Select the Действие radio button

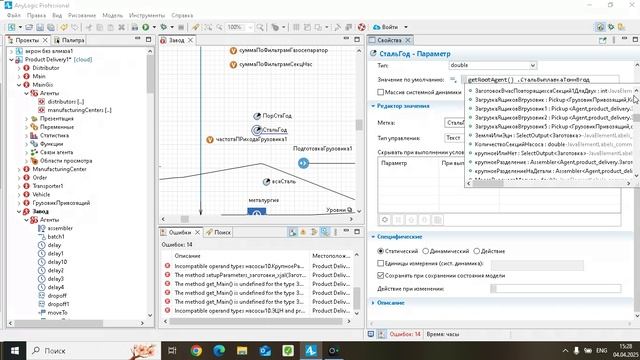coord(477,251)
